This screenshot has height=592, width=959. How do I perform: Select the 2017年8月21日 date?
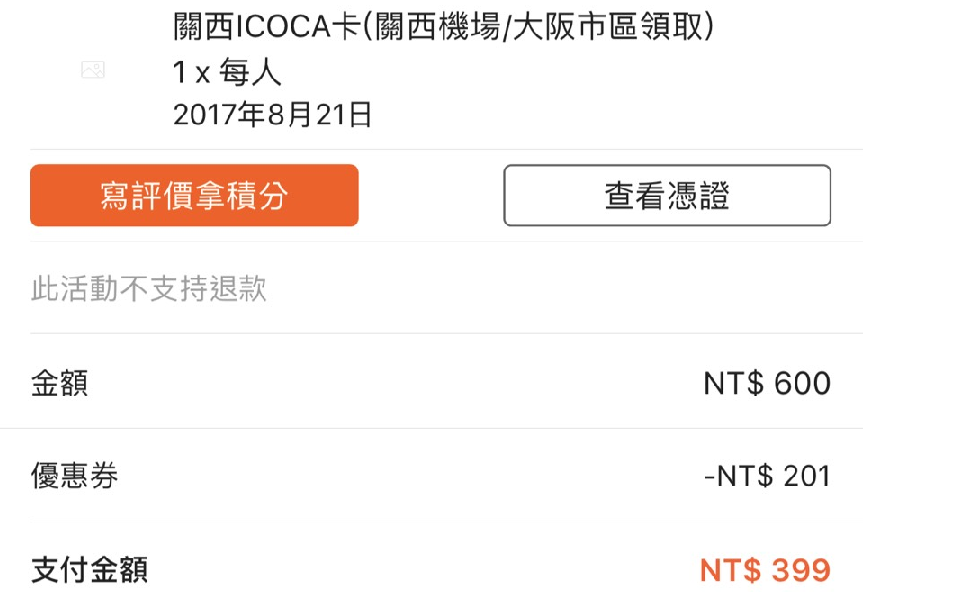tap(272, 114)
